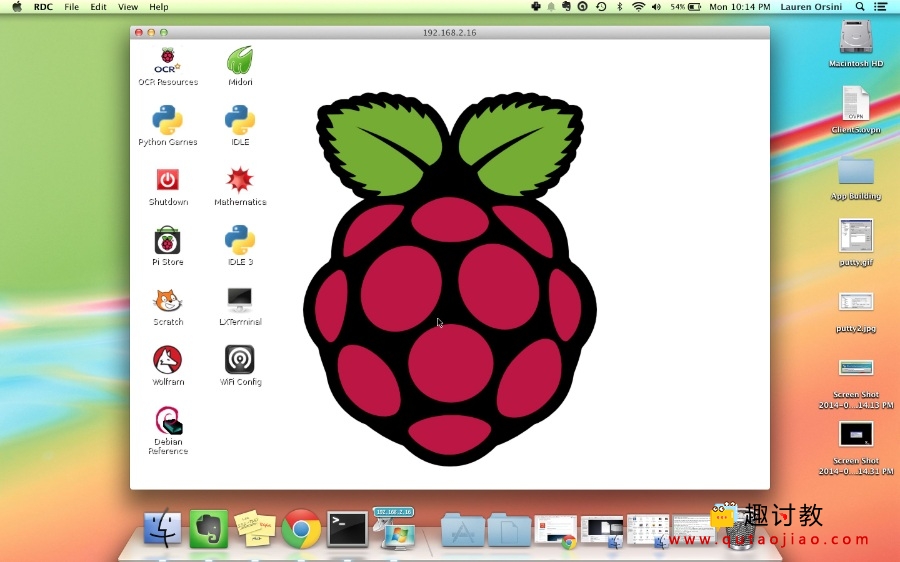Open the Help menu
The width and height of the screenshot is (900, 562).
tap(158, 7)
